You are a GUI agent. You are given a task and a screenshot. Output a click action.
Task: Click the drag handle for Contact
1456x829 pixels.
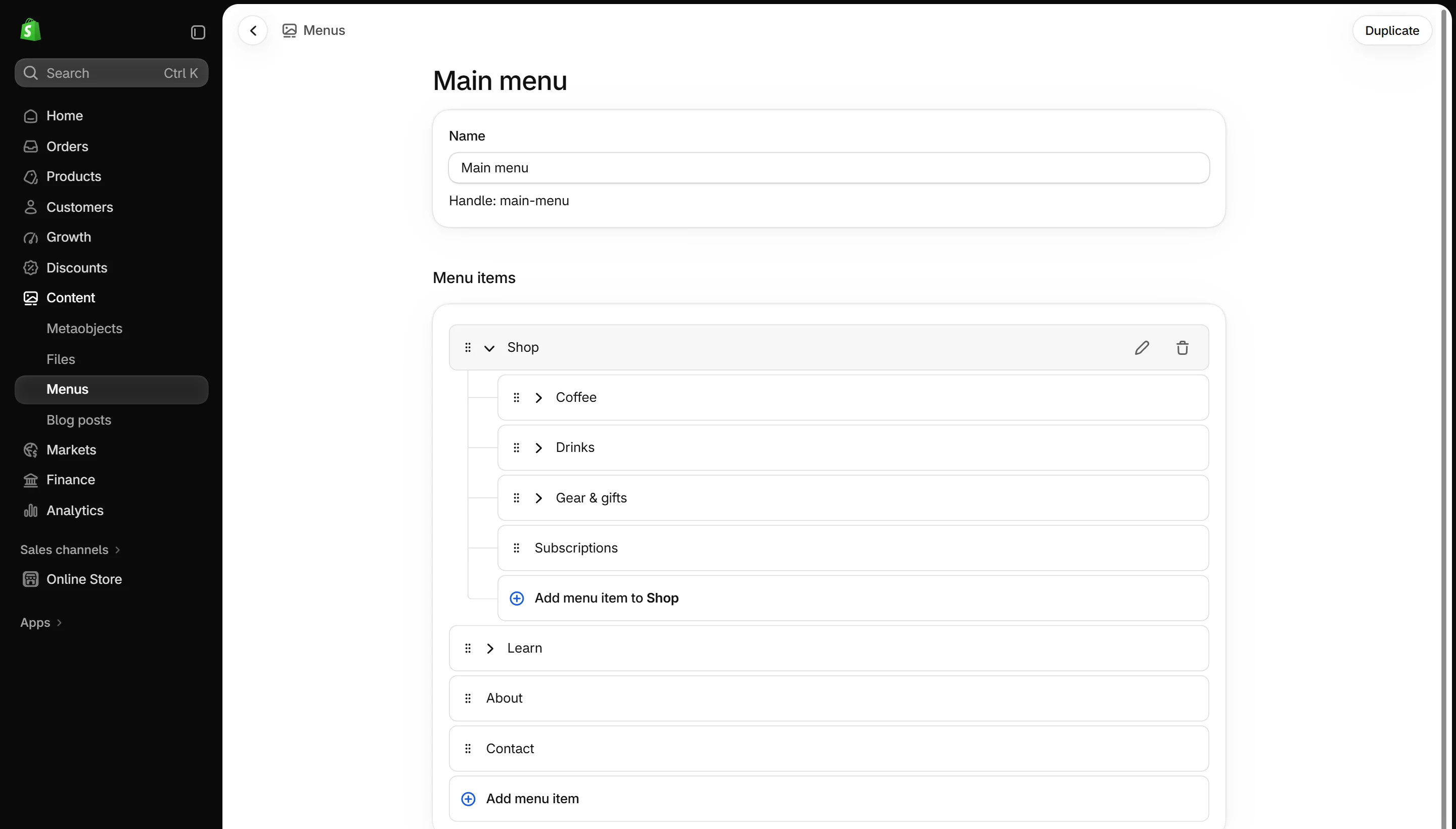click(468, 748)
